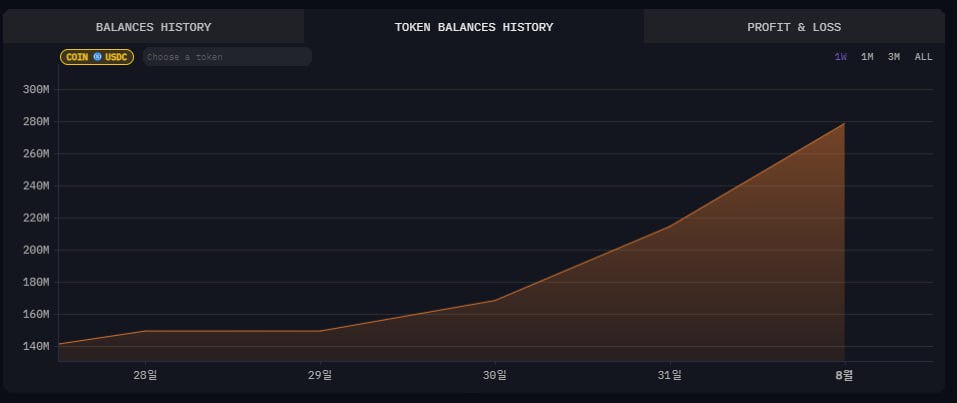Click the 260M y-axis label
The image size is (957, 403).
click(35, 153)
